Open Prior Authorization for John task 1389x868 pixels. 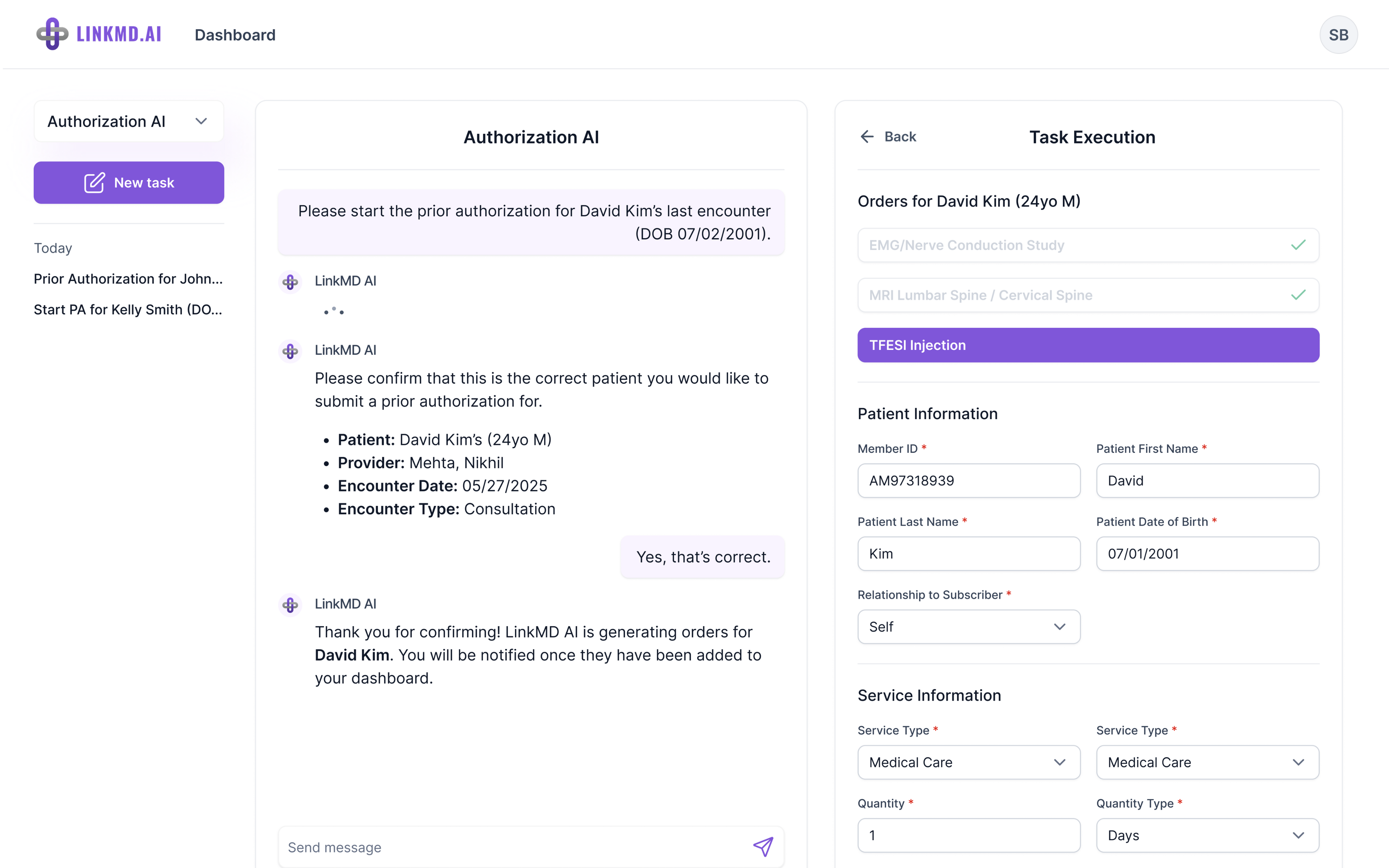[x=128, y=279]
